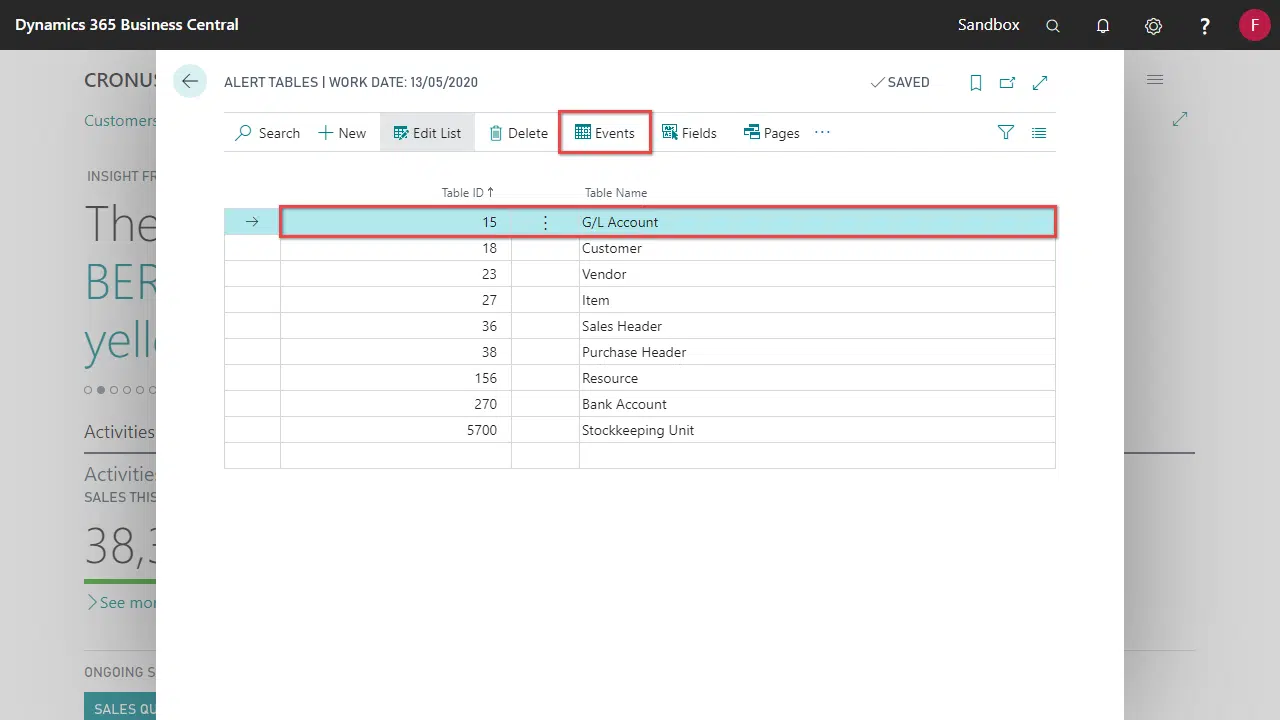Expand page to full width icon
The width and height of the screenshot is (1280, 720).
point(1040,83)
